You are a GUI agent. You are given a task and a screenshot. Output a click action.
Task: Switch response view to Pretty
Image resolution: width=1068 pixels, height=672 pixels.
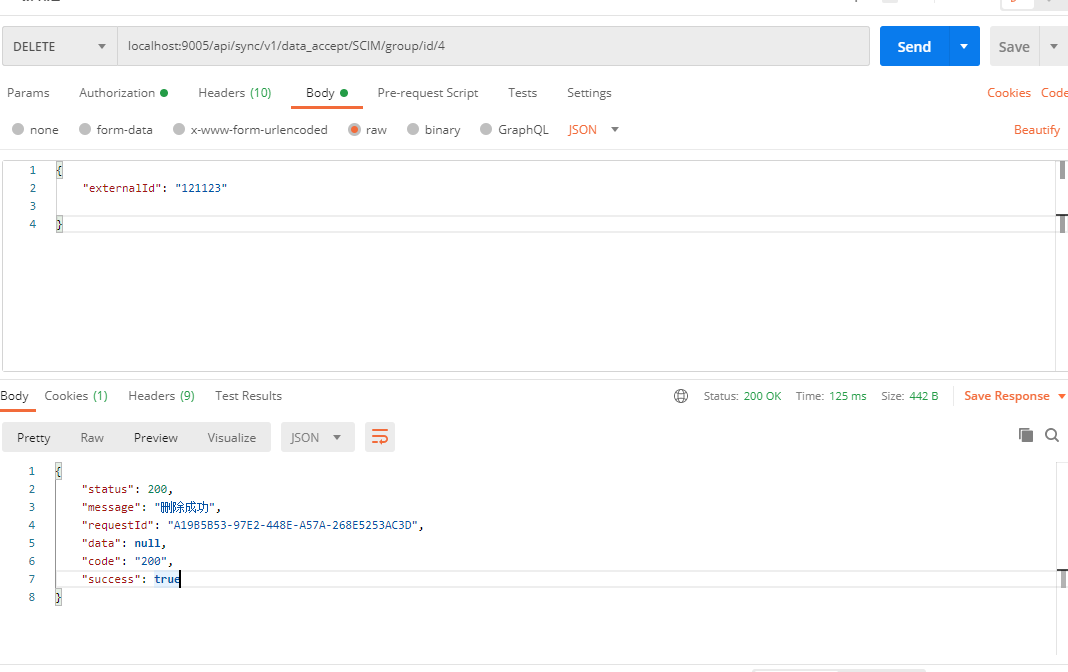tap(33, 437)
